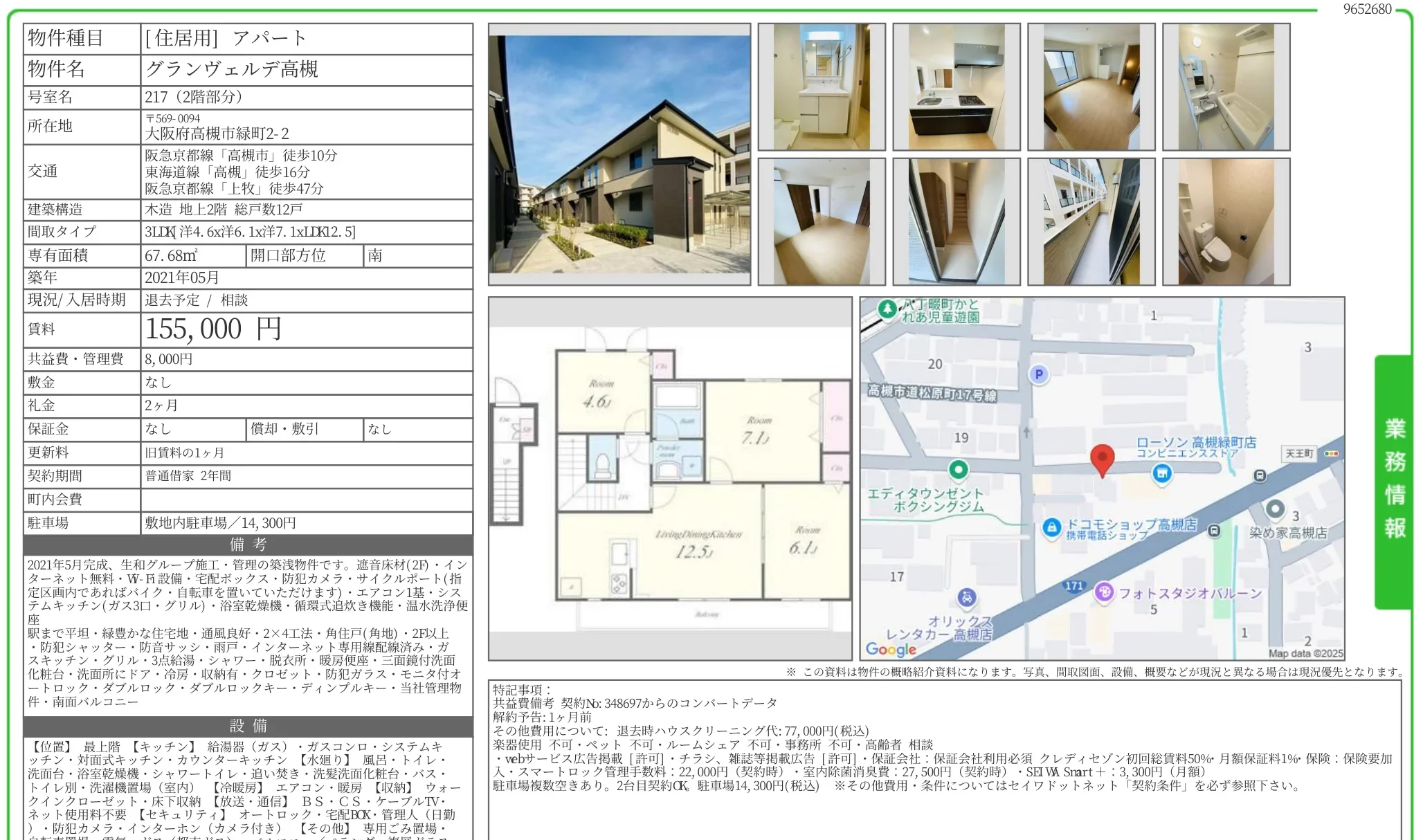The height and width of the screenshot is (840, 1423).
Task: Open the bathroom with bathtub photo
Action: coord(1226,87)
